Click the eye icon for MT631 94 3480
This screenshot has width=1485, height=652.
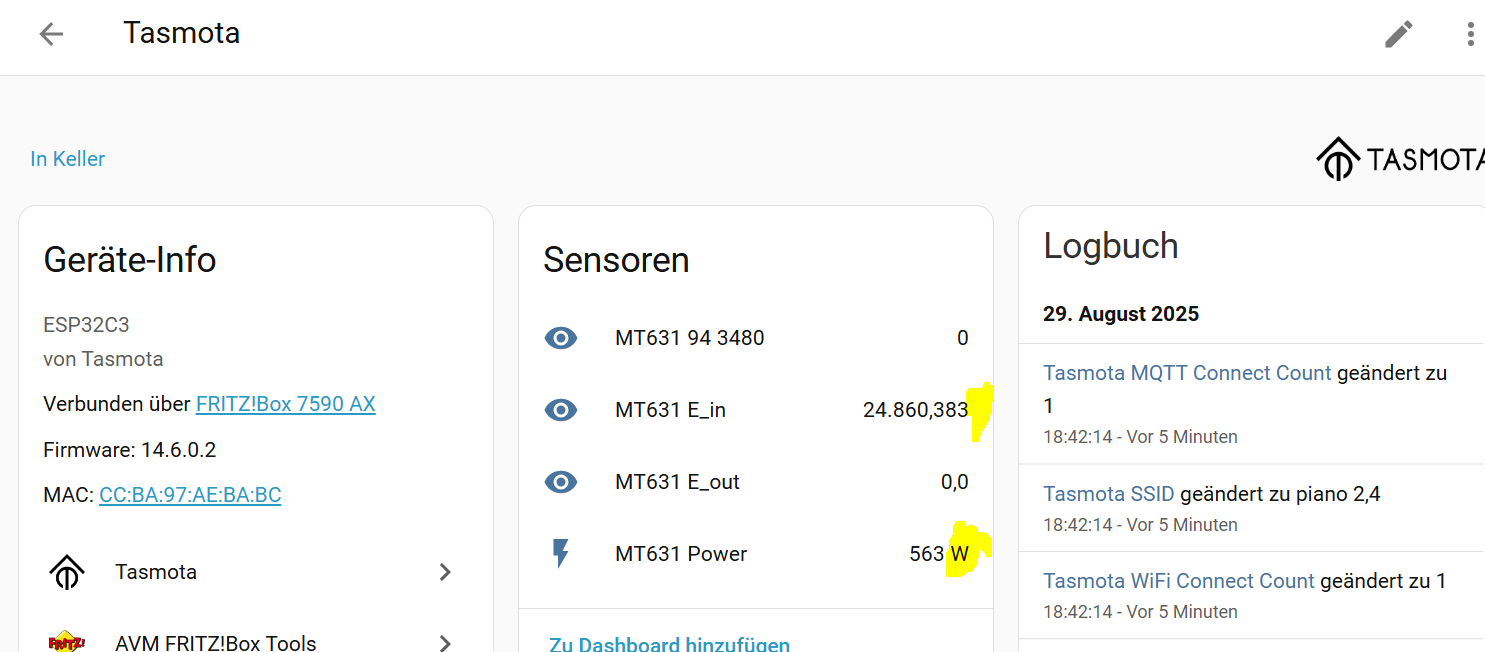[x=561, y=338]
